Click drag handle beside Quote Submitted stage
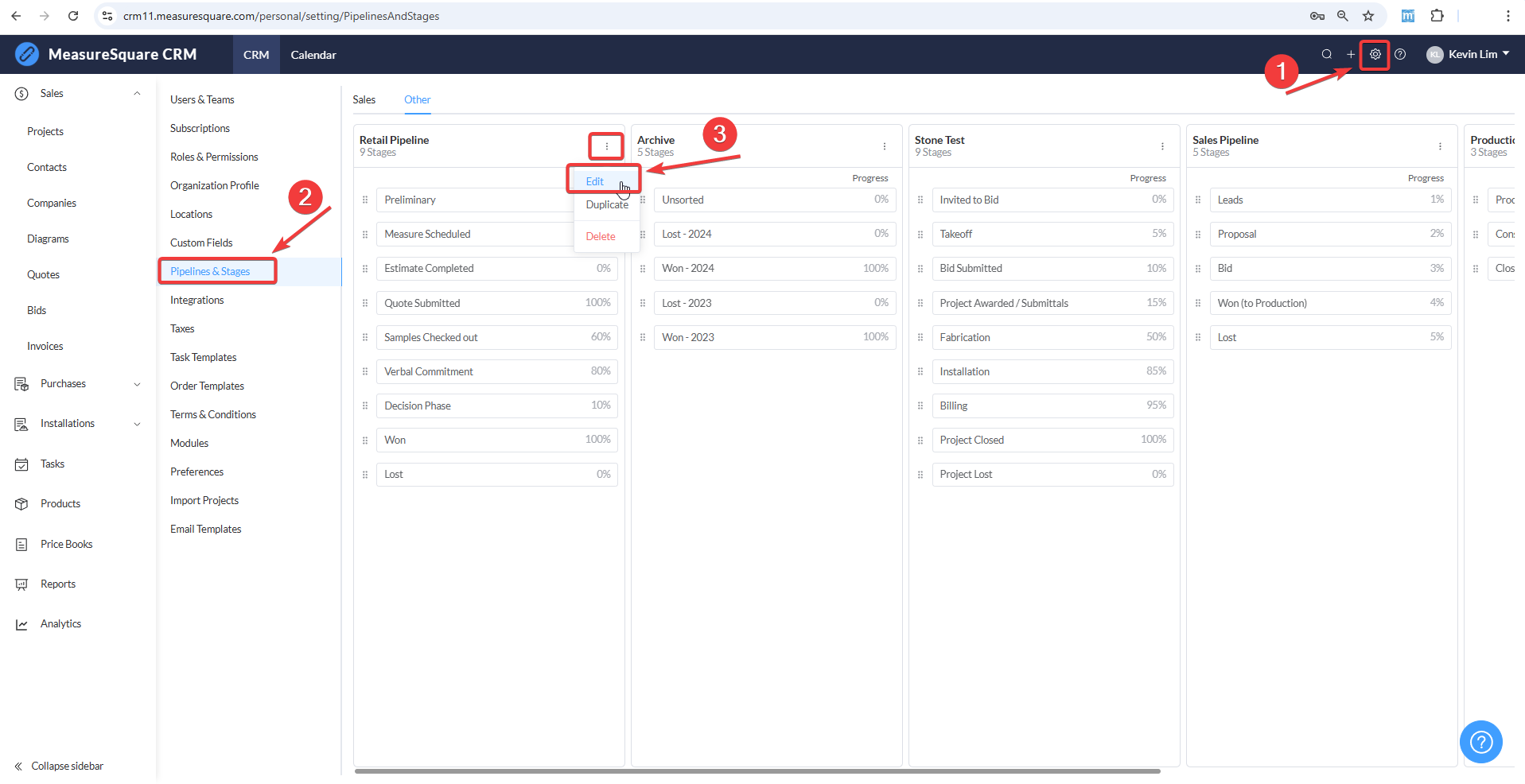Viewport: 1525px width, 784px height. pyautogui.click(x=365, y=303)
